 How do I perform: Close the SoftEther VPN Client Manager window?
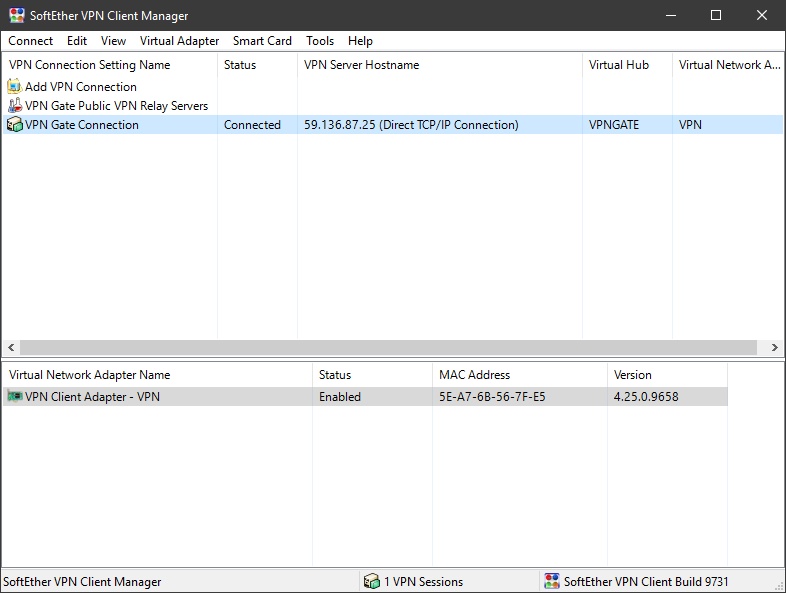(761, 15)
